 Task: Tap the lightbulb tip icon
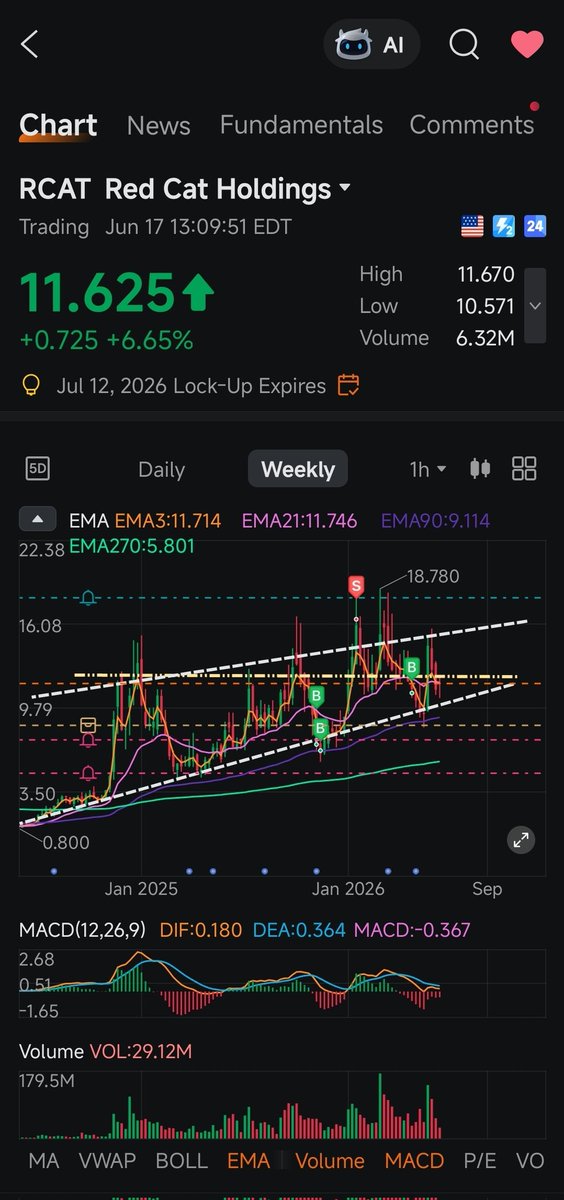31,385
